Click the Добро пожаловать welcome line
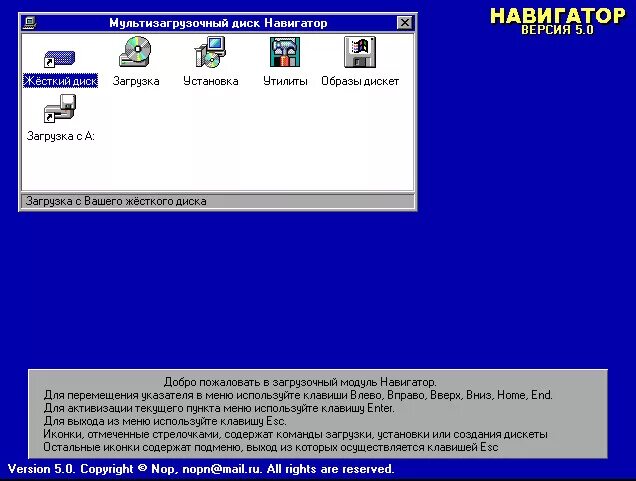 (x=300, y=382)
